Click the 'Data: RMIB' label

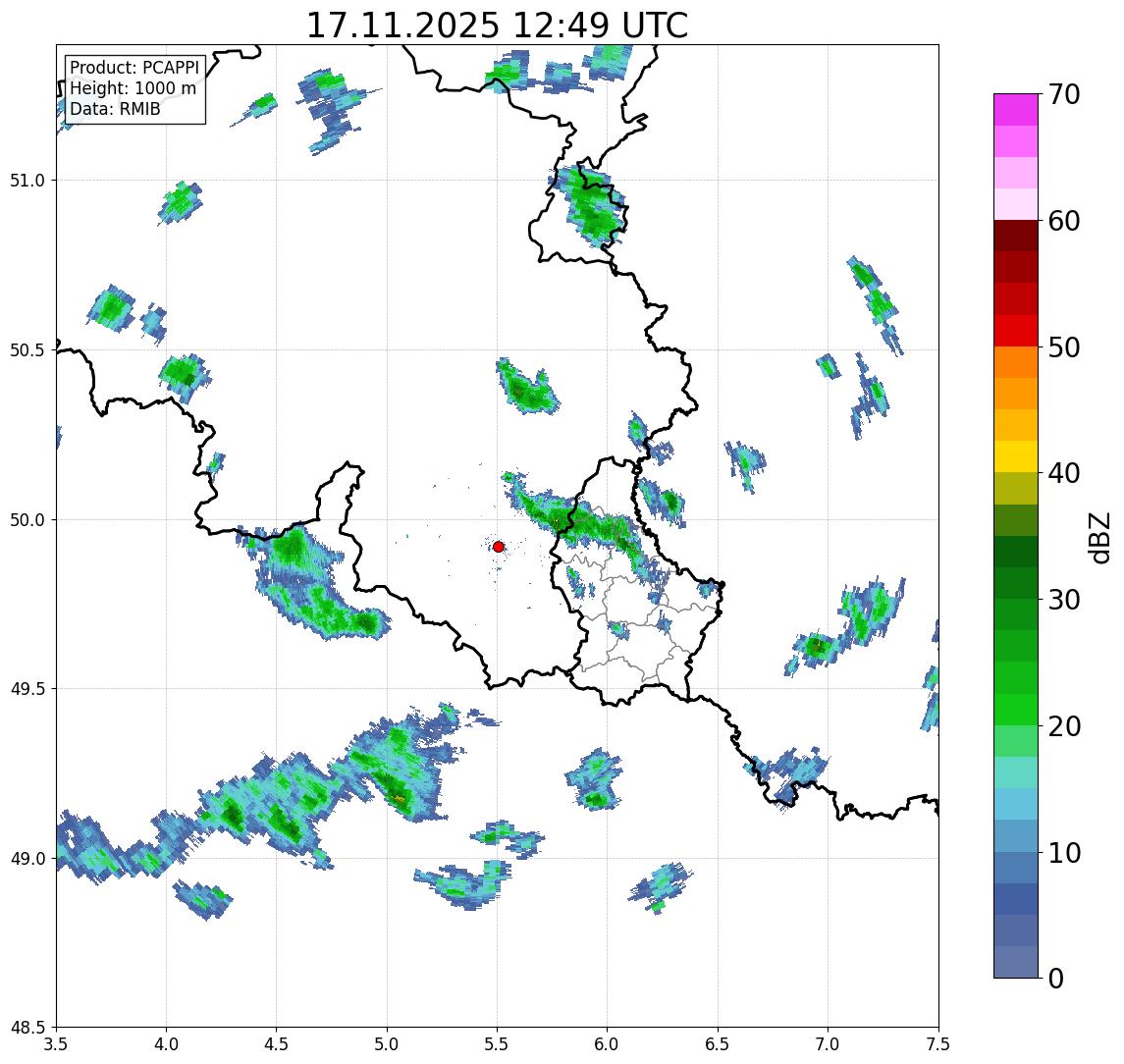point(116,109)
